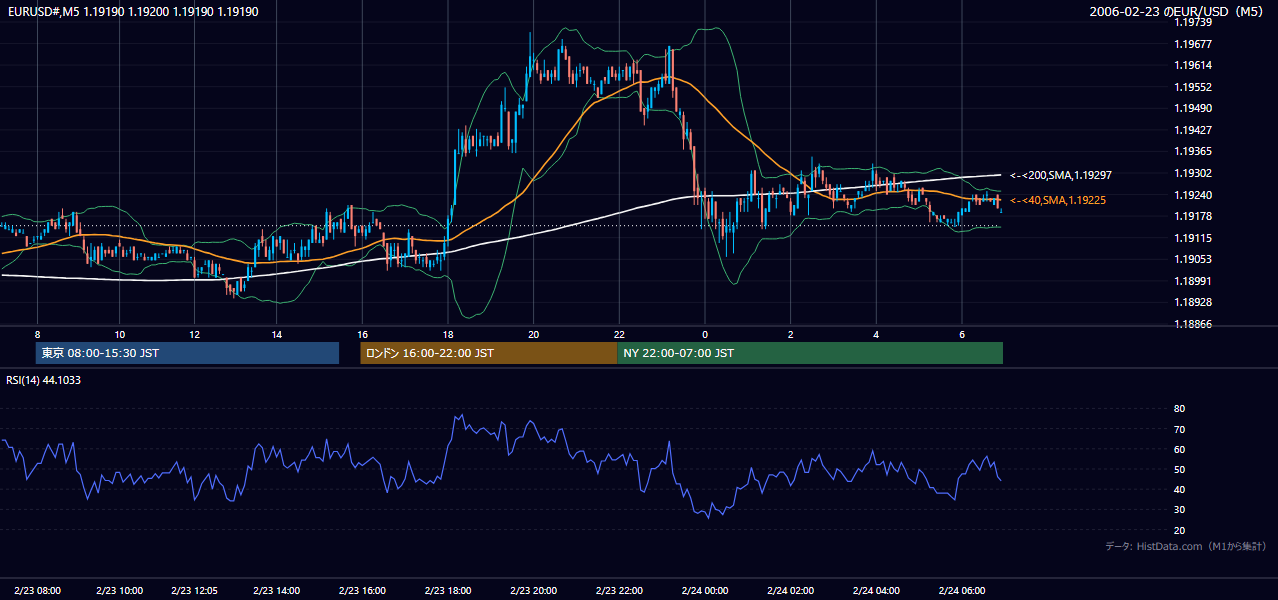Image resolution: width=1278 pixels, height=600 pixels.
Task: Click hour tick 22 on the price chart axis
Action: tap(619, 334)
